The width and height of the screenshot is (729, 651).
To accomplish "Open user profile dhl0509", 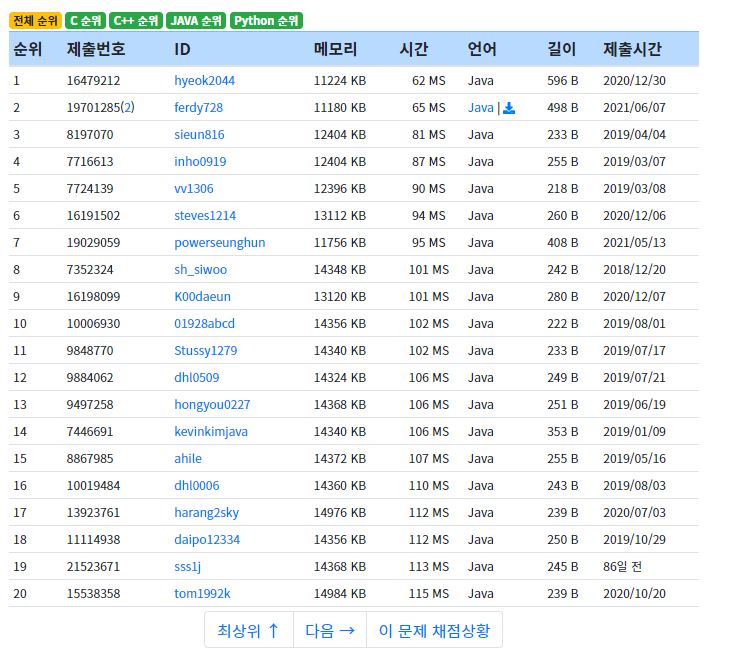I will (x=197, y=378).
